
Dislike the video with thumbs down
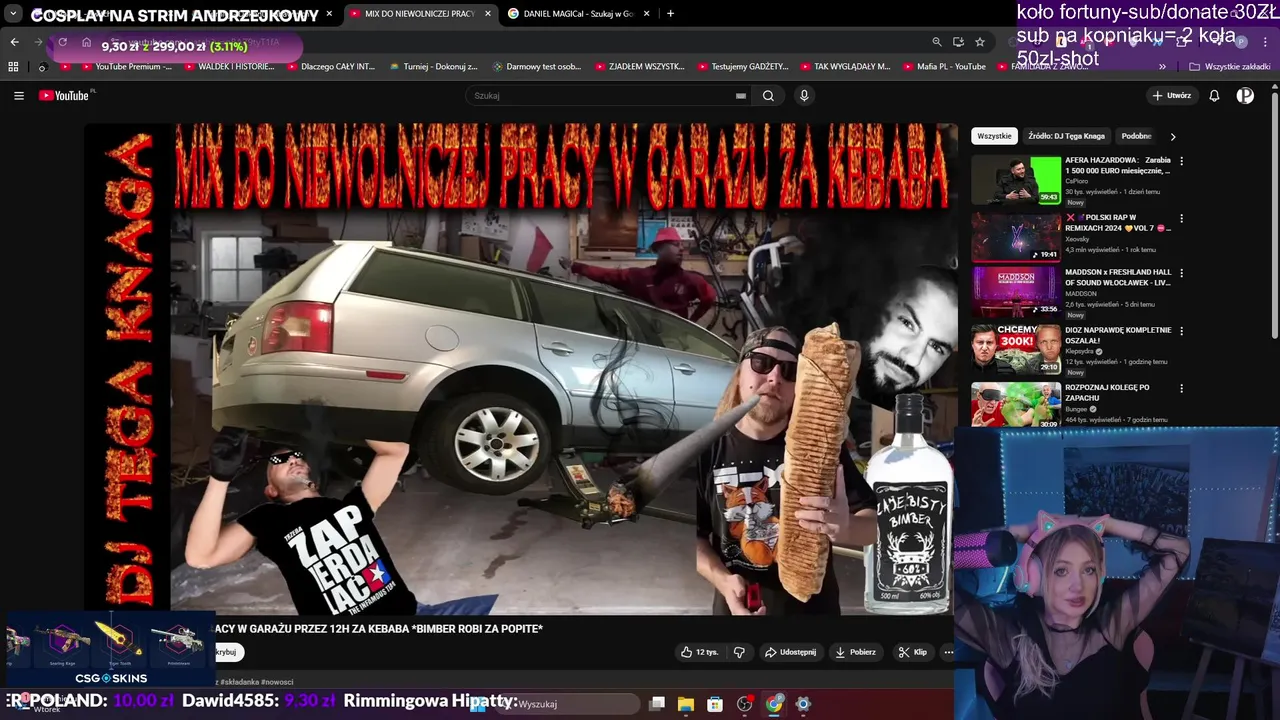[739, 652]
